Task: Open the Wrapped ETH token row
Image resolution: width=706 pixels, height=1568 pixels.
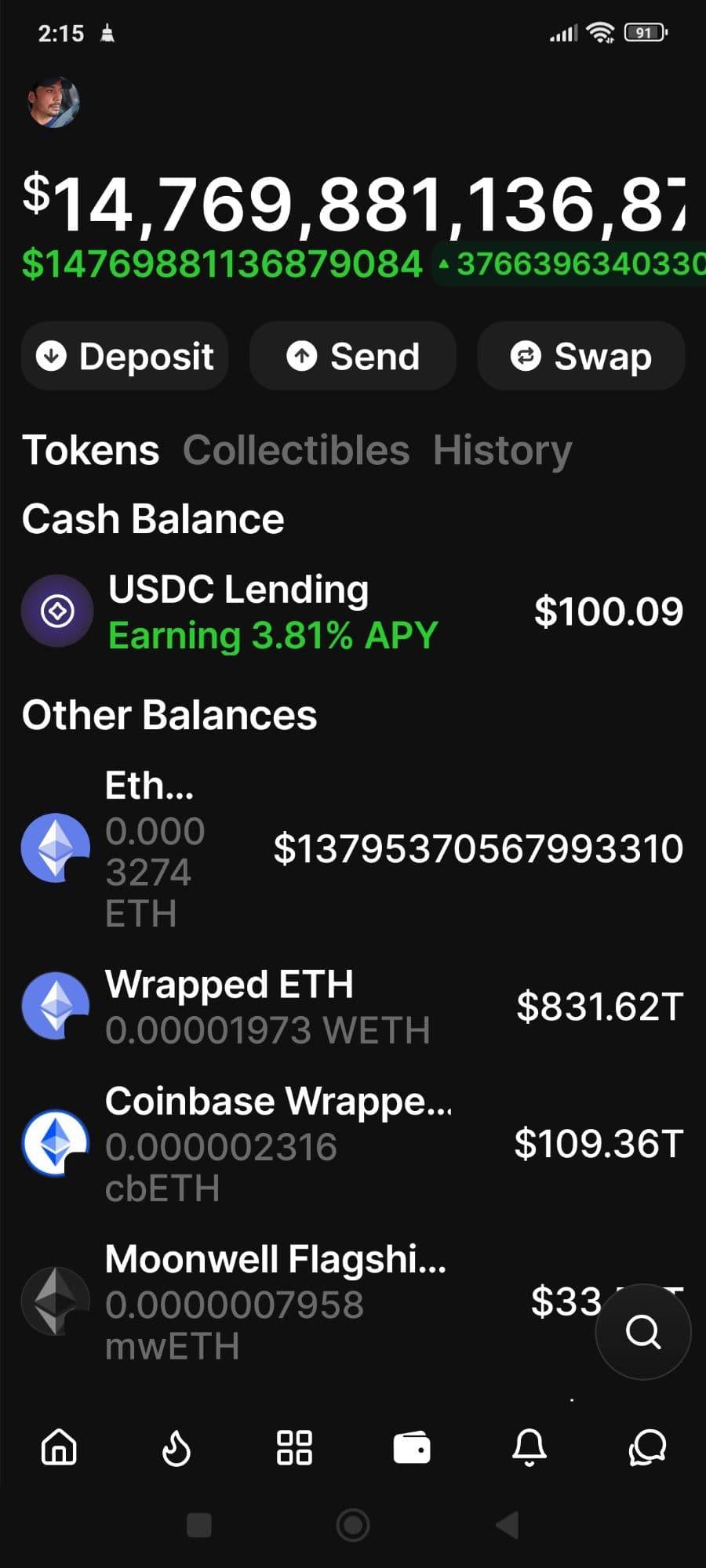Action: tap(353, 1007)
